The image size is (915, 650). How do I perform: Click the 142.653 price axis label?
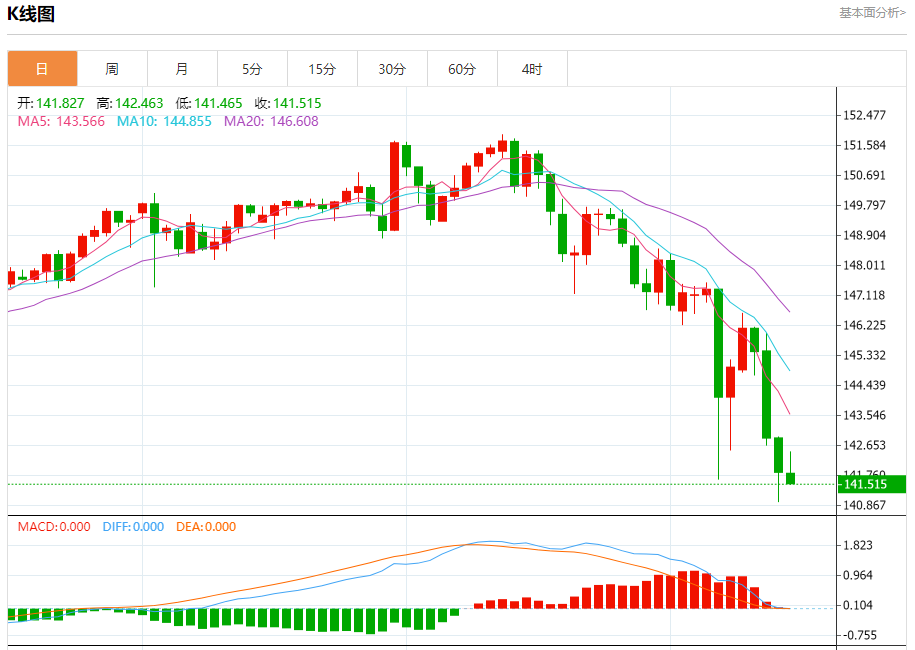864,445
